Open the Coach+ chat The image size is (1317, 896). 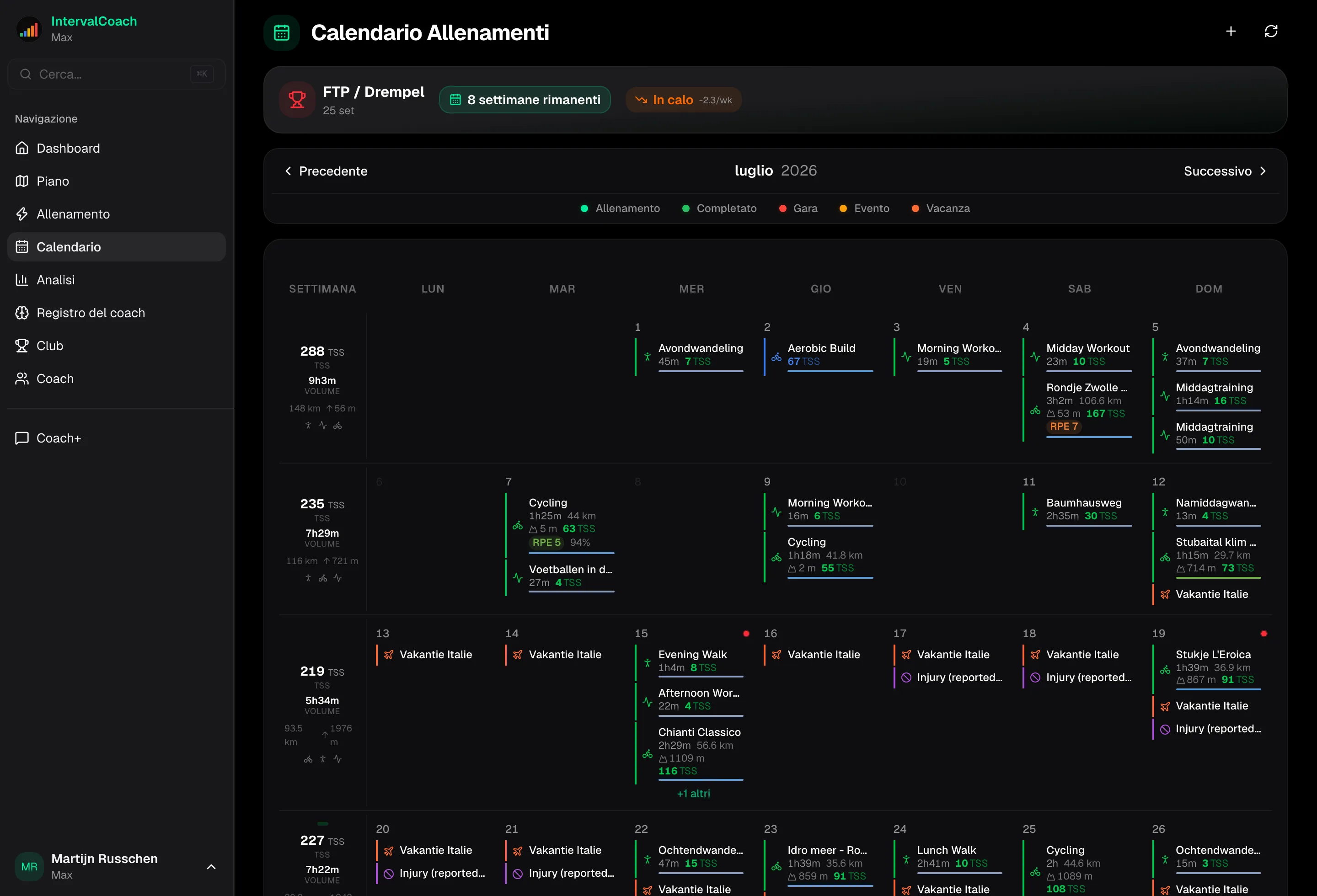click(116, 438)
